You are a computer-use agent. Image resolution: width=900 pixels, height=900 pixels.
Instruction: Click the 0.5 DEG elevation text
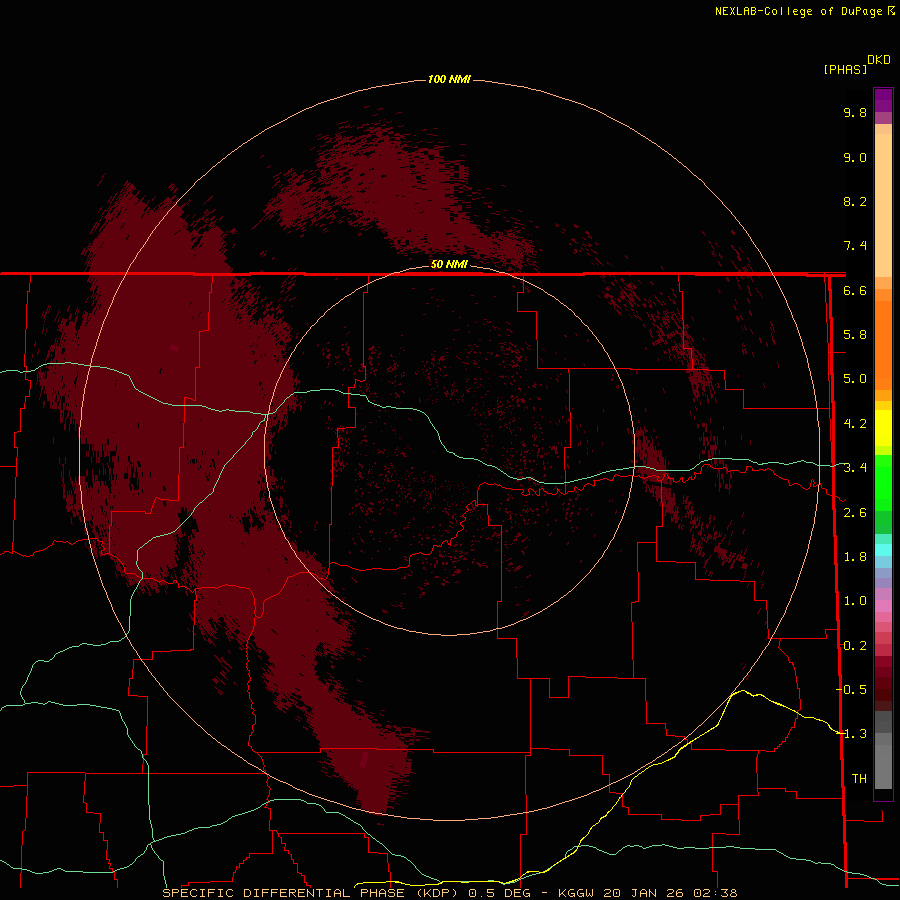[499, 893]
